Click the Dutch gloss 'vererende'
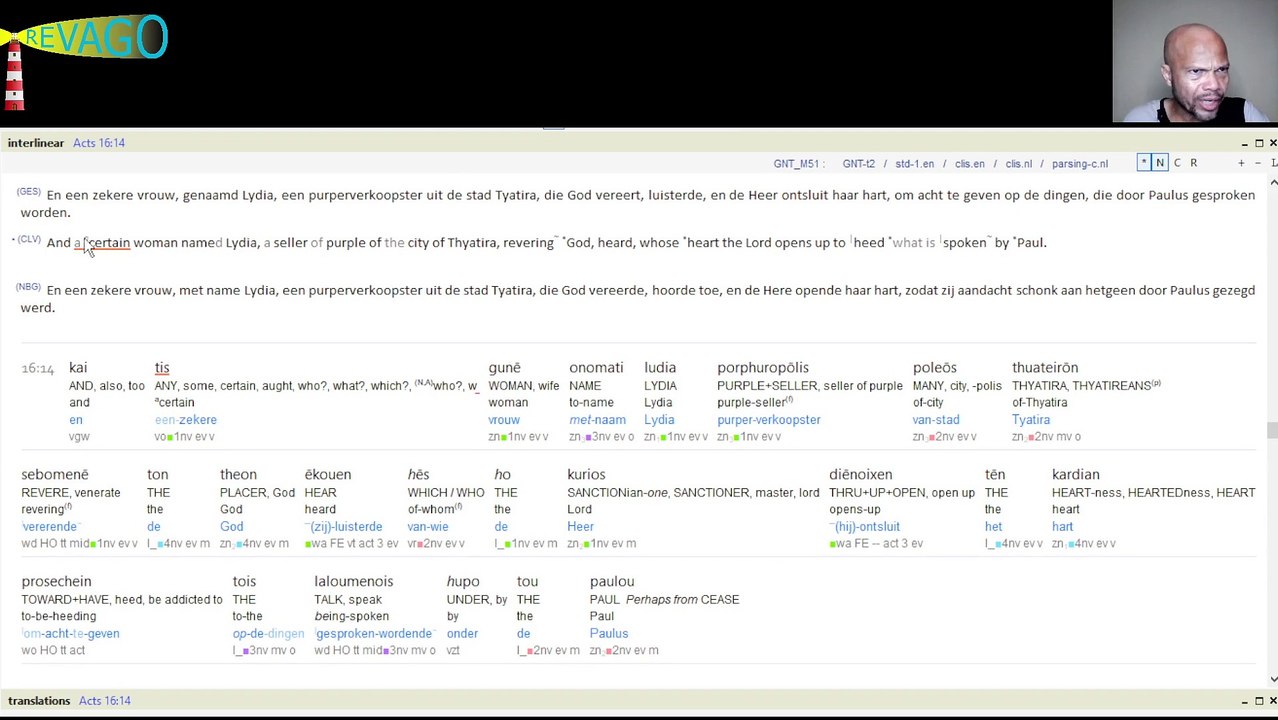This screenshot has width=1278, height=720. tap(50, 527)
